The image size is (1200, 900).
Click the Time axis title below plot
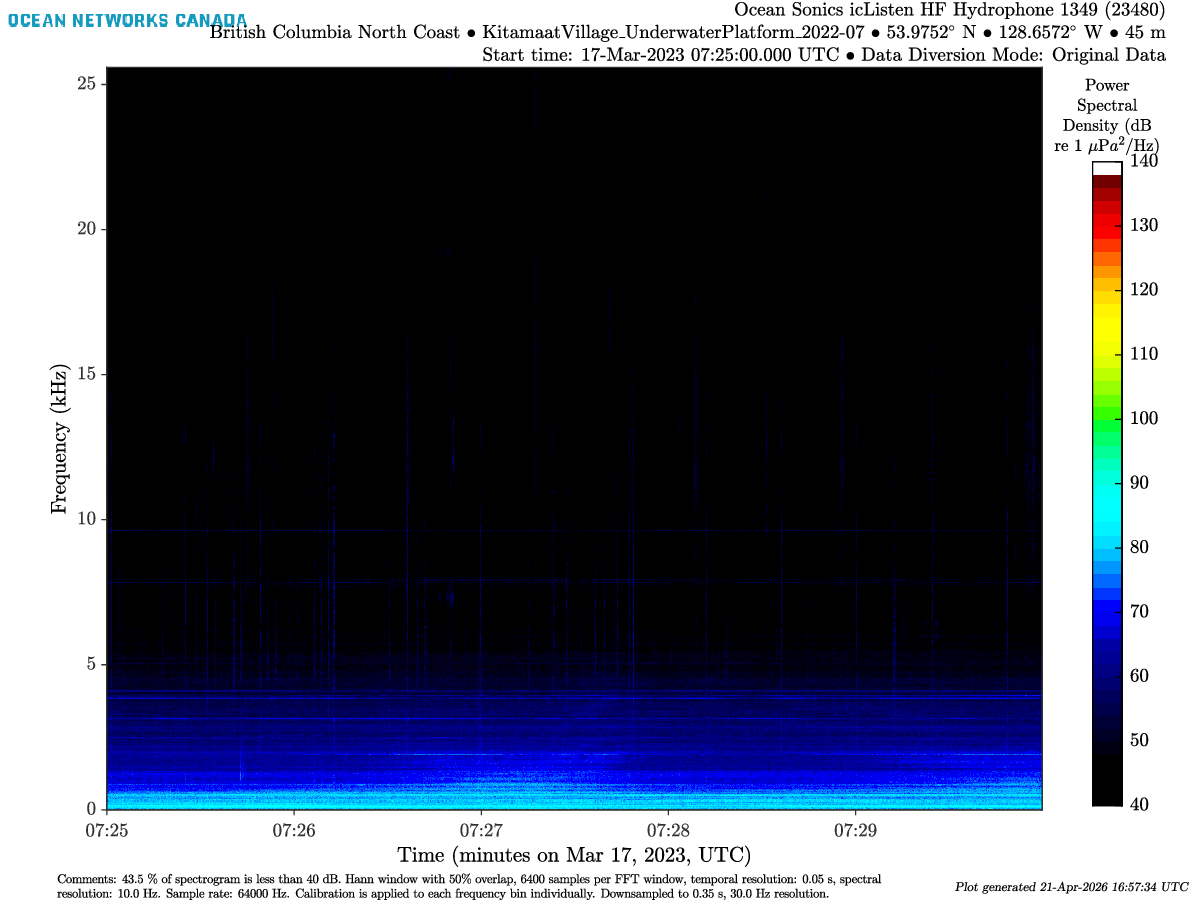(574, 856)
